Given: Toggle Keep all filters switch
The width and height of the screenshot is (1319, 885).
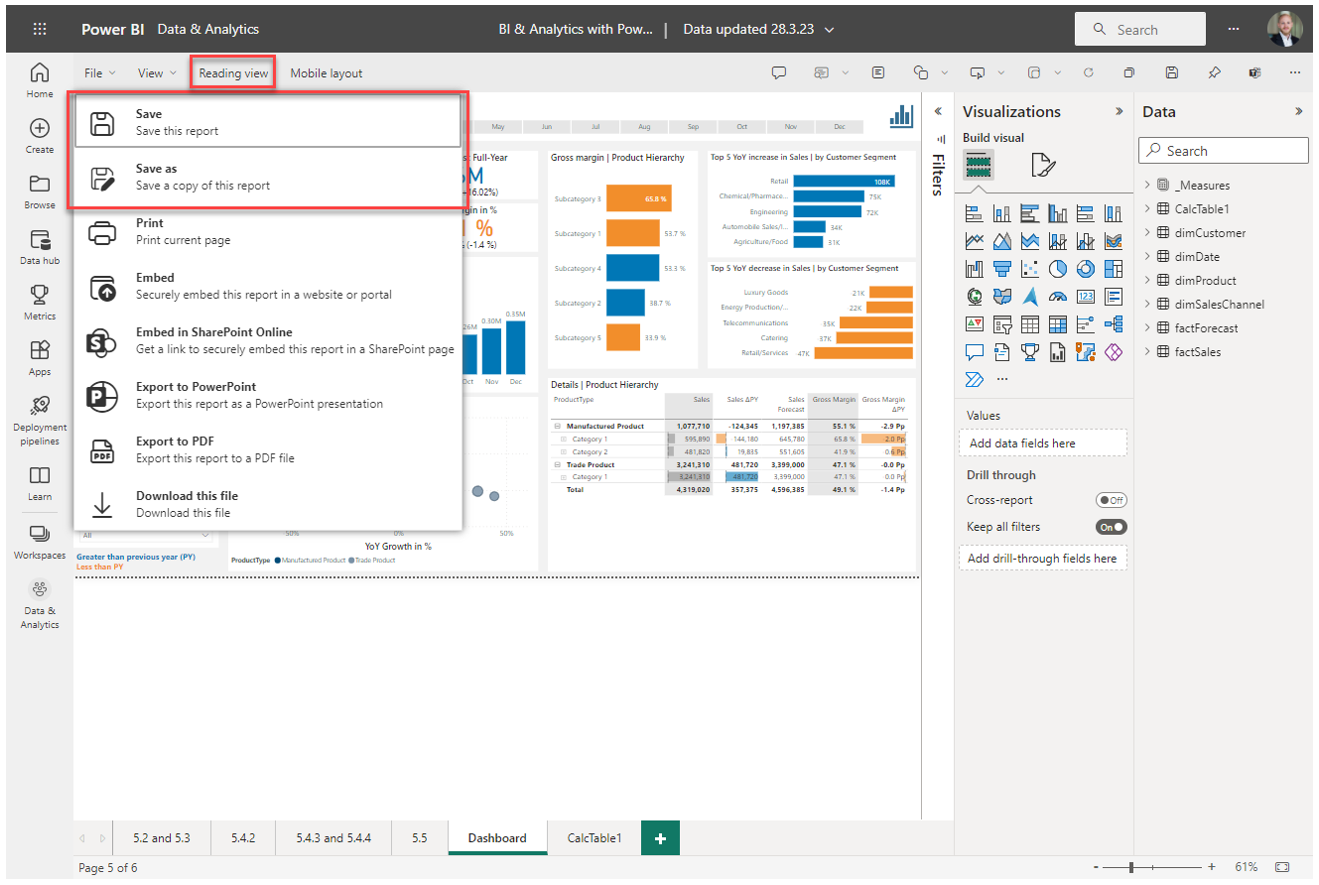Looking at the screenshot, I should pos(1111,527).
